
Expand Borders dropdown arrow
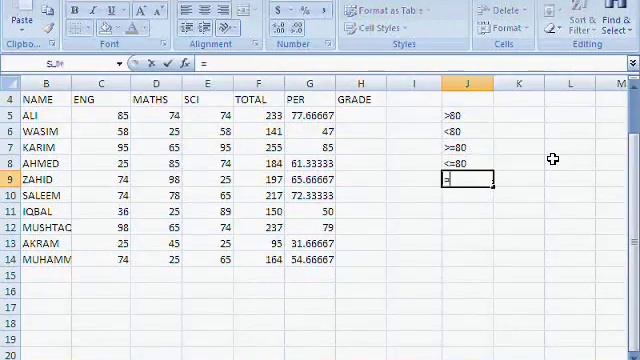[x=89, y=28]
